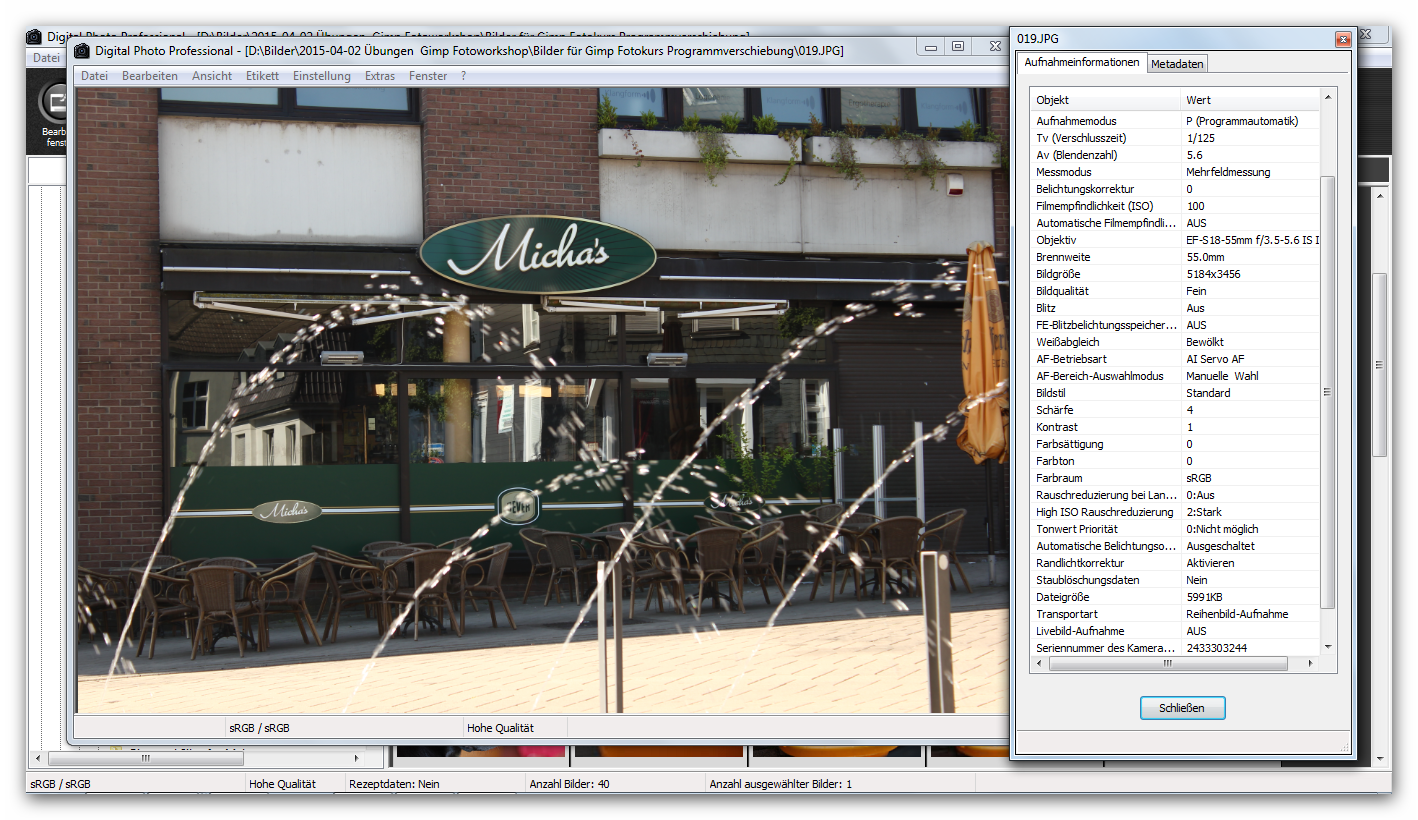Select the Aufnahmemodus row

click(x=1175, y=121)
